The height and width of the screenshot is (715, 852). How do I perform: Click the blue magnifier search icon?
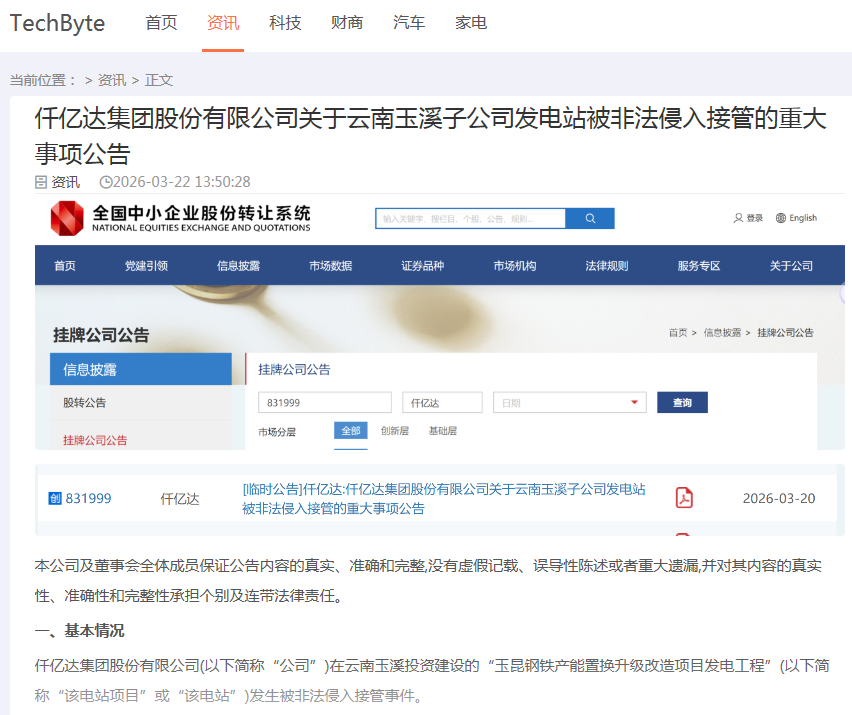[x=590, y=218]
